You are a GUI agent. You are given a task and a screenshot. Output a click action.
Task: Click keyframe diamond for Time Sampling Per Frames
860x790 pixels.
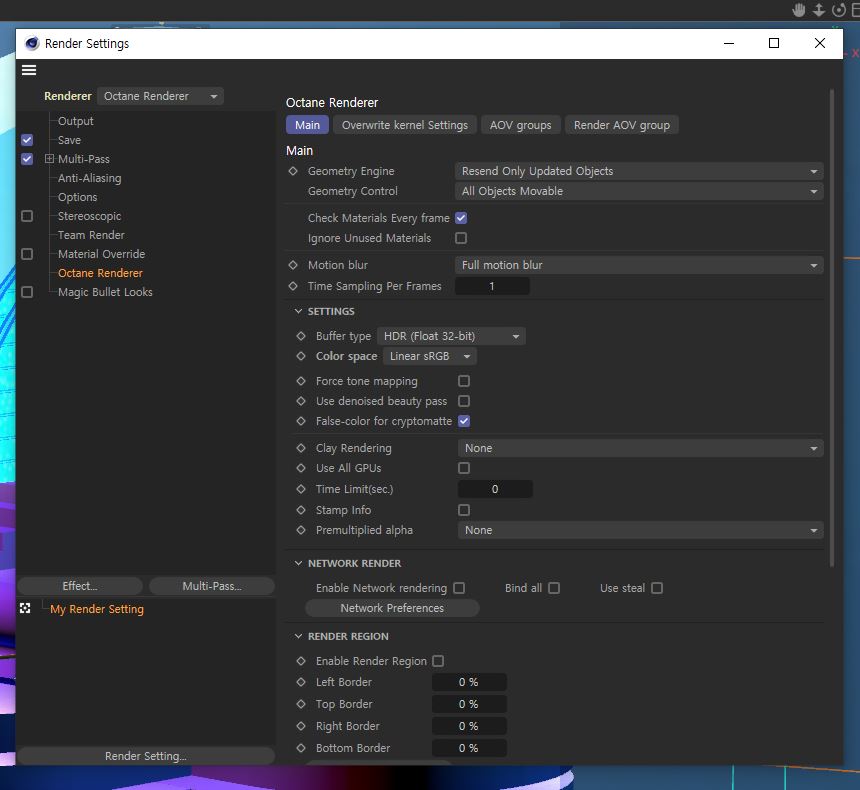coord(293,286)
